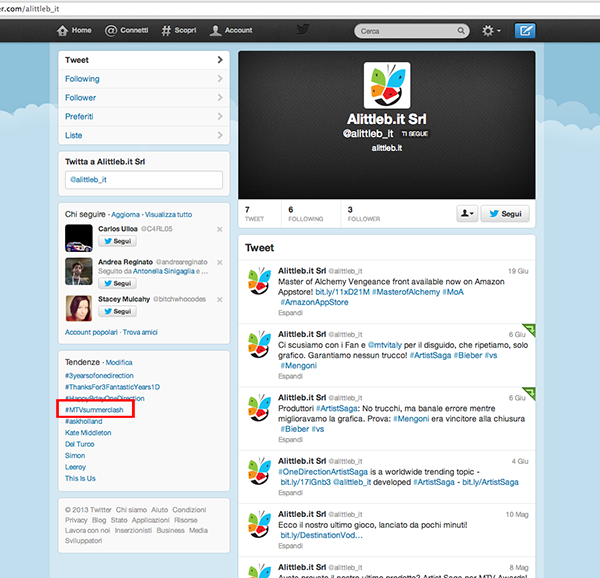Click Visualizza tutto link
Screen dimensions: 600x578
[168, 215]
